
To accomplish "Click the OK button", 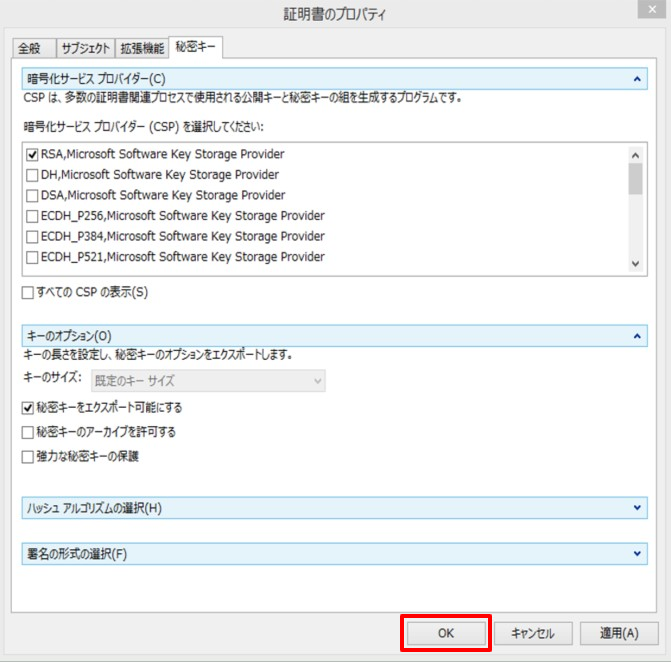I will click(446, 633).
